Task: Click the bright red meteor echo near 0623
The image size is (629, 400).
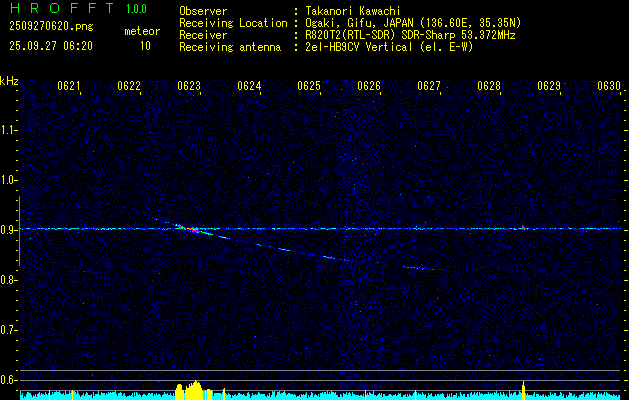Action: click(192, 229)
